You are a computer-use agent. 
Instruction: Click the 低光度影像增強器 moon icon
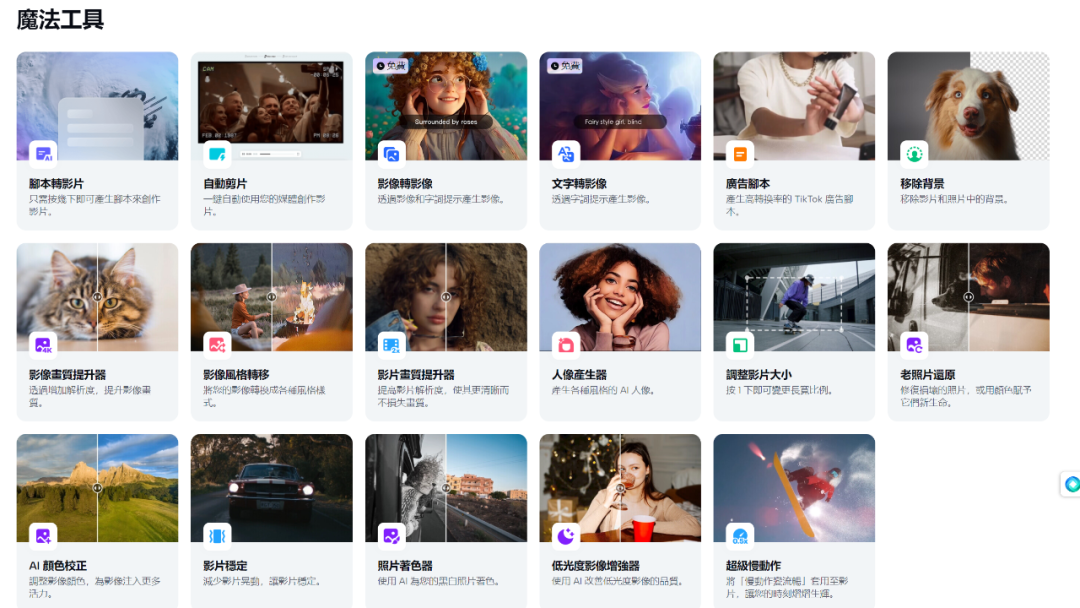565,535
